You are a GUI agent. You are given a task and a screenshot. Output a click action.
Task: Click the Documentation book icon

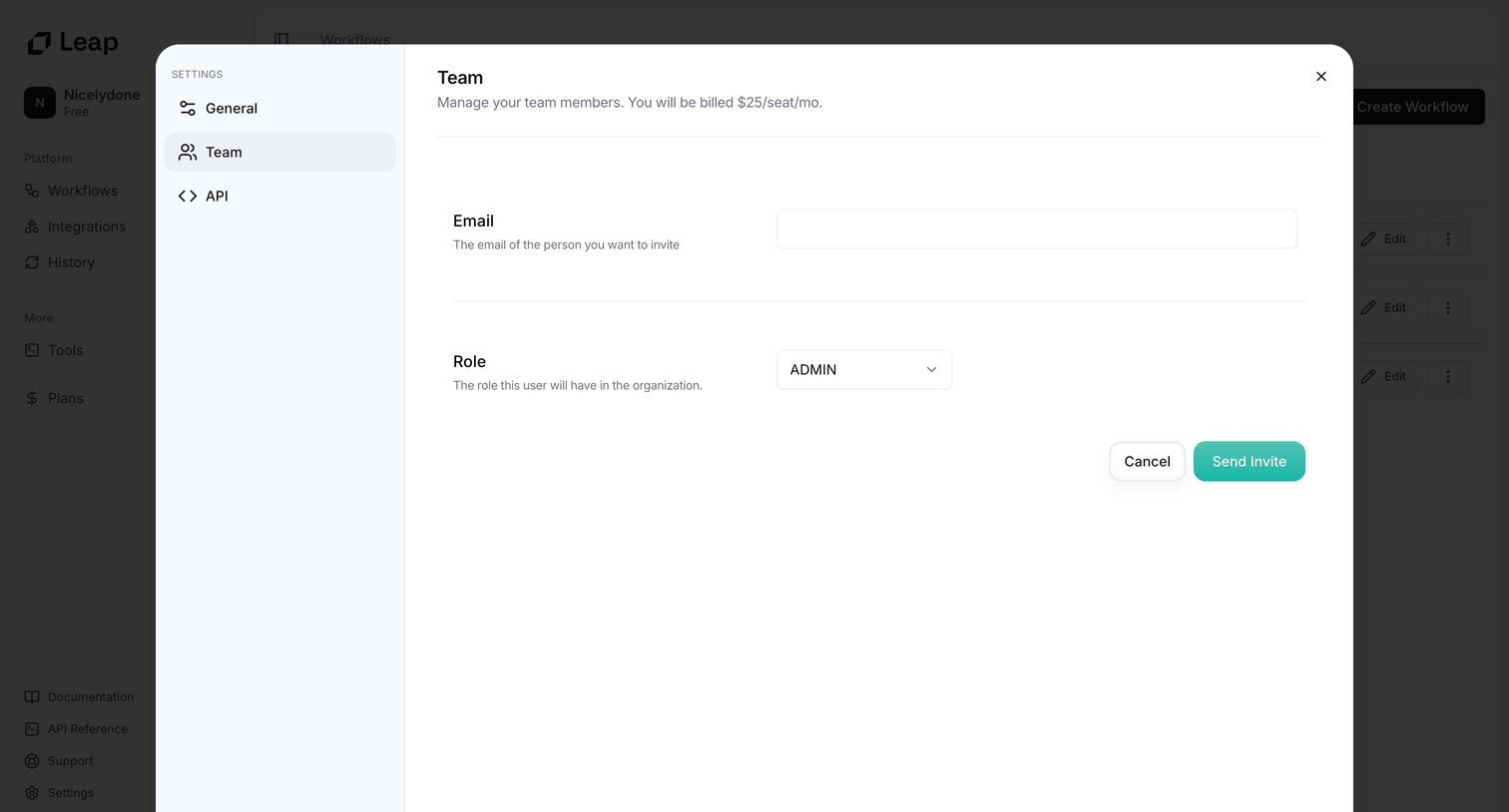pos(32,697)
